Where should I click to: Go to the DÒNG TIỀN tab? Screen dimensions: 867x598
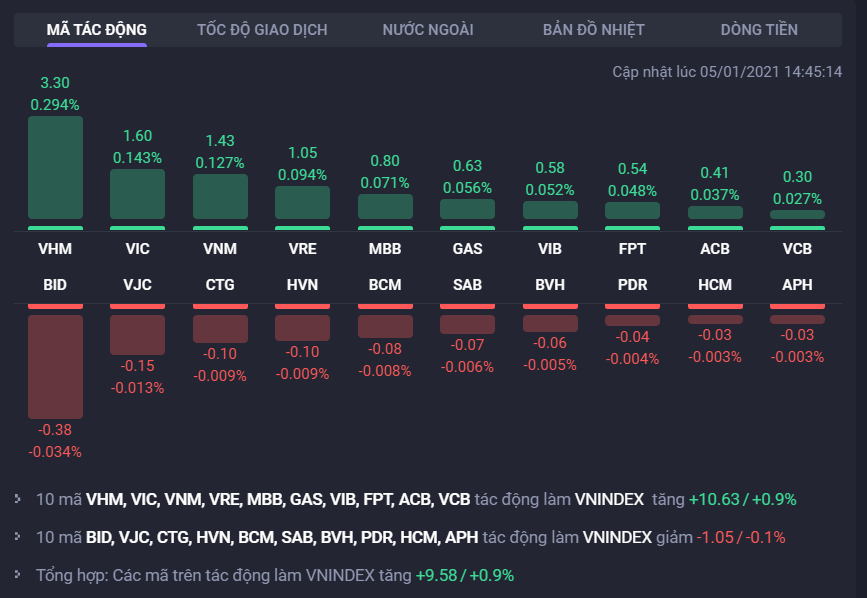[x=759, y=30]
